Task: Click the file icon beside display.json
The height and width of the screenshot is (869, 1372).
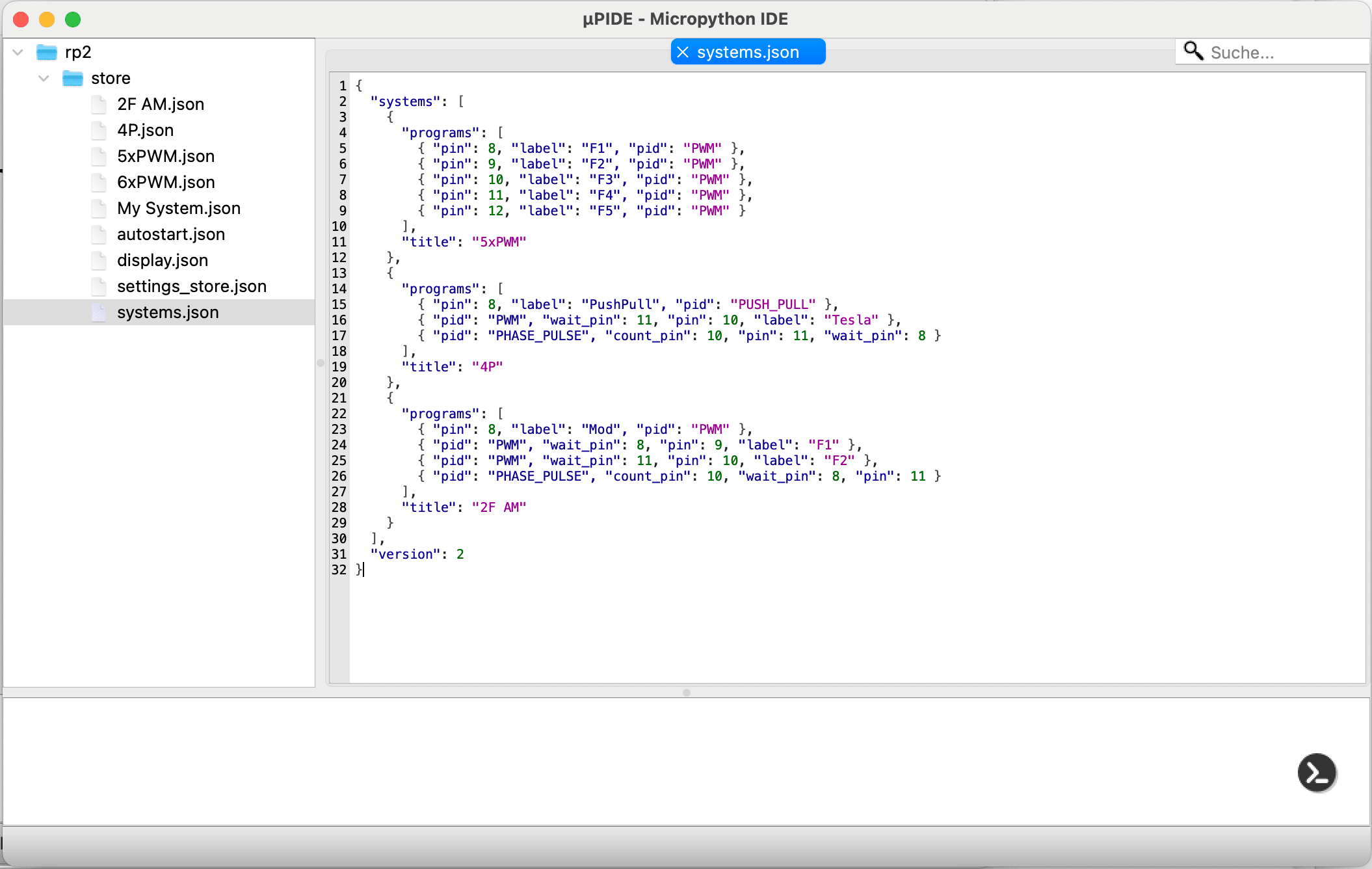Action: coord(99,260)
